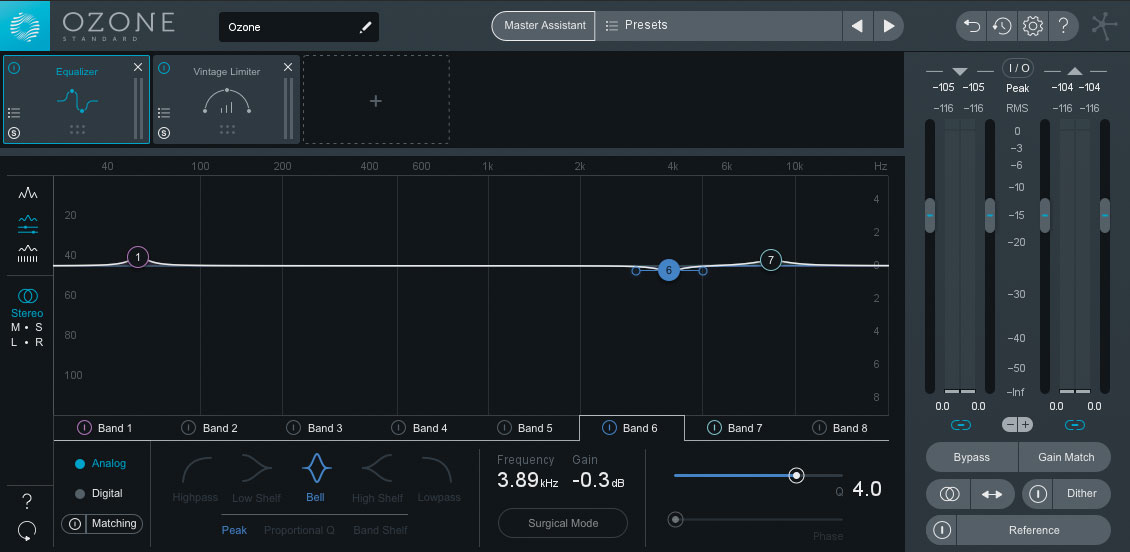Click the pencil icon in the name field
The width and height of the screenshot is (1130, 552).
[x=365, y=27]
